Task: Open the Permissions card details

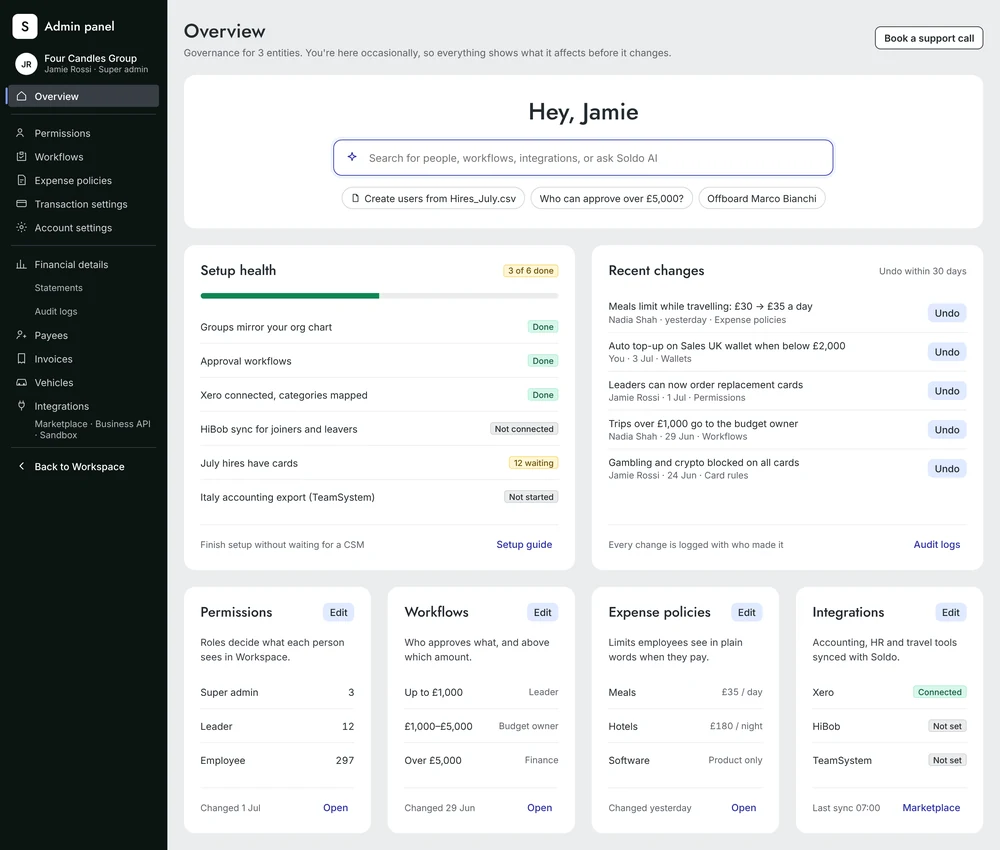Action: click(335, 807)
